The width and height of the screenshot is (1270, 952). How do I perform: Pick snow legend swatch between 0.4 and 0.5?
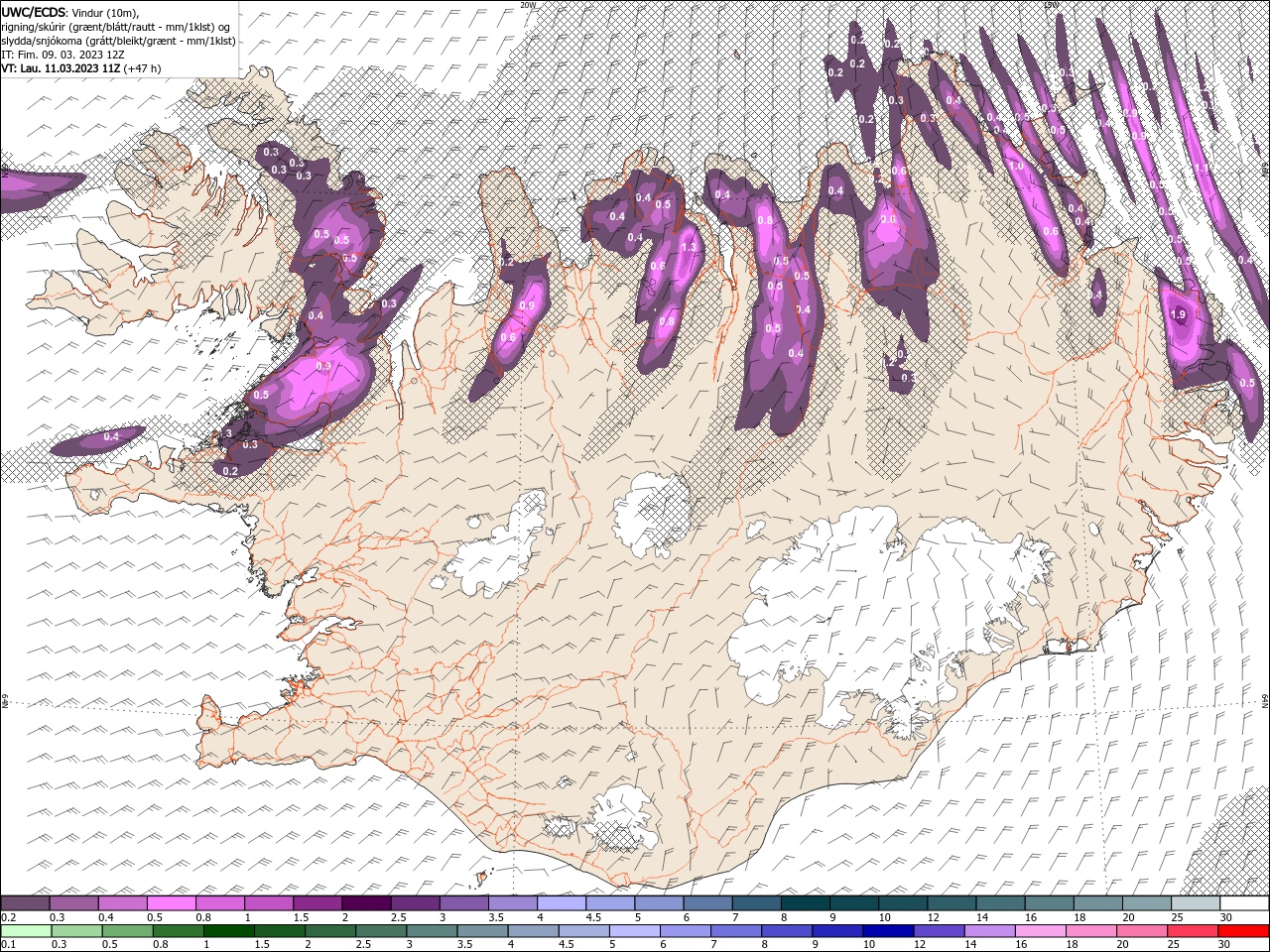(x=123, y=903)
